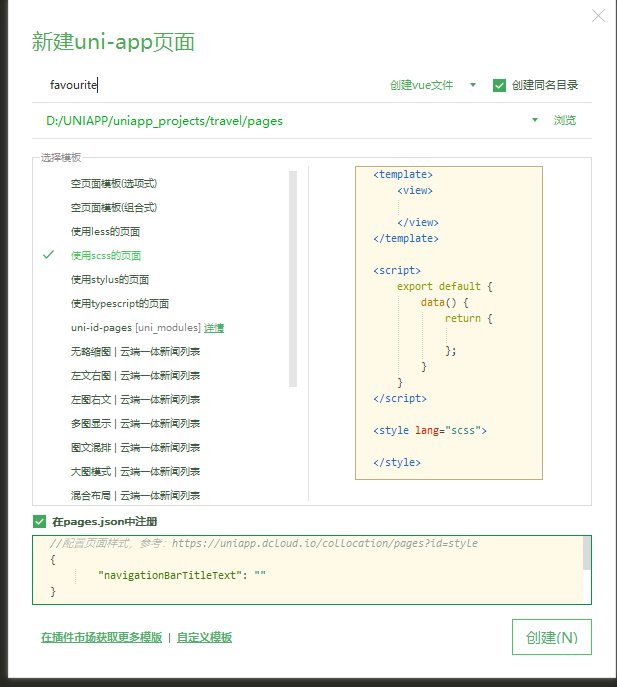Click the checkmark next to 使用scss的页面

(48, 255)
